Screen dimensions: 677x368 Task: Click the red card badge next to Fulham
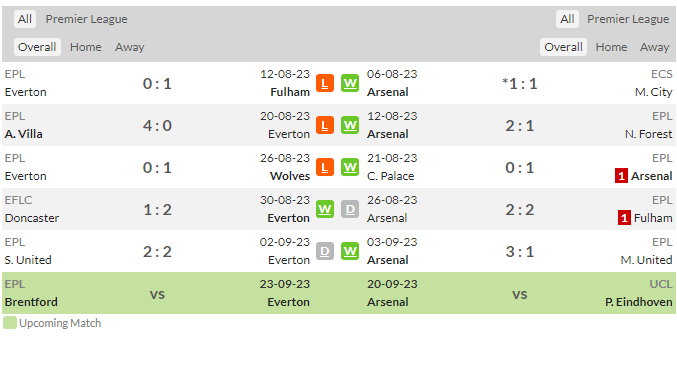(x=624, y=218)
